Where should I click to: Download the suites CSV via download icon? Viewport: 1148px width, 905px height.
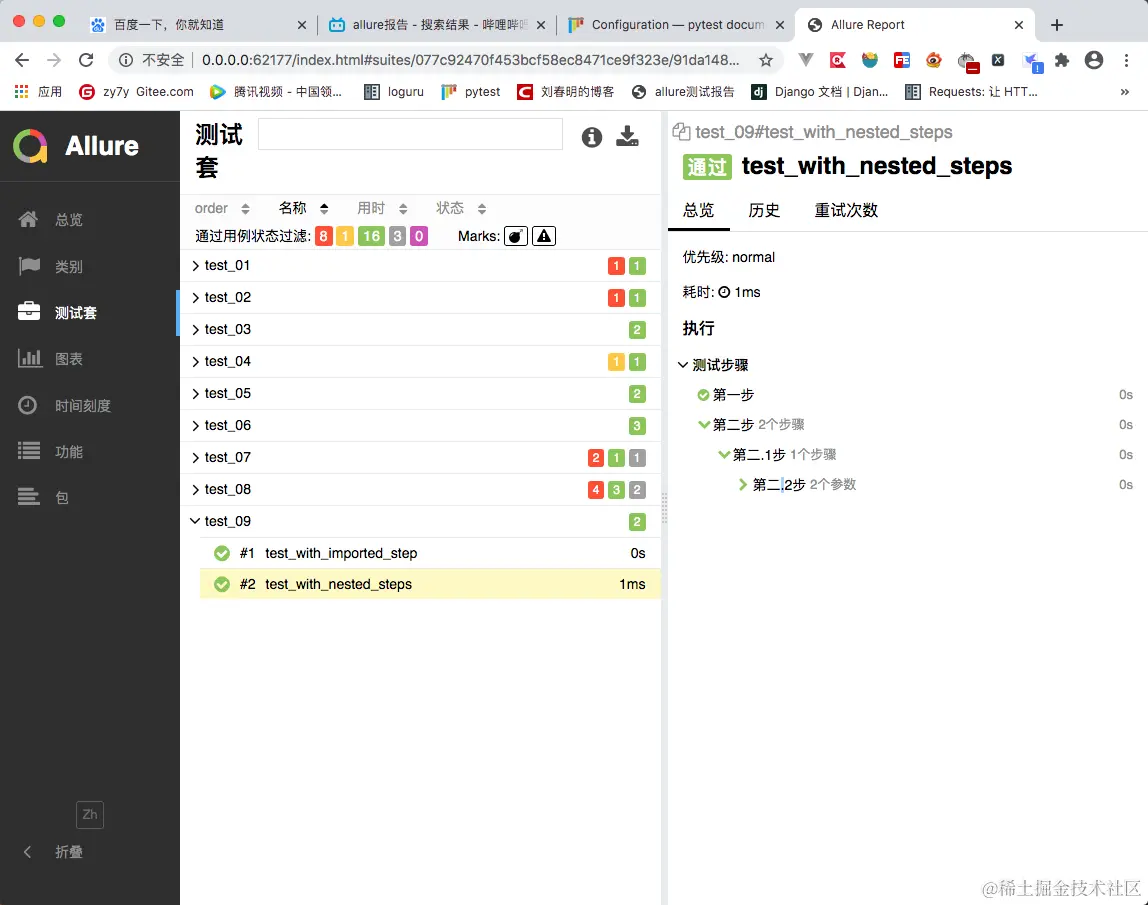click(x=627, y=136)
